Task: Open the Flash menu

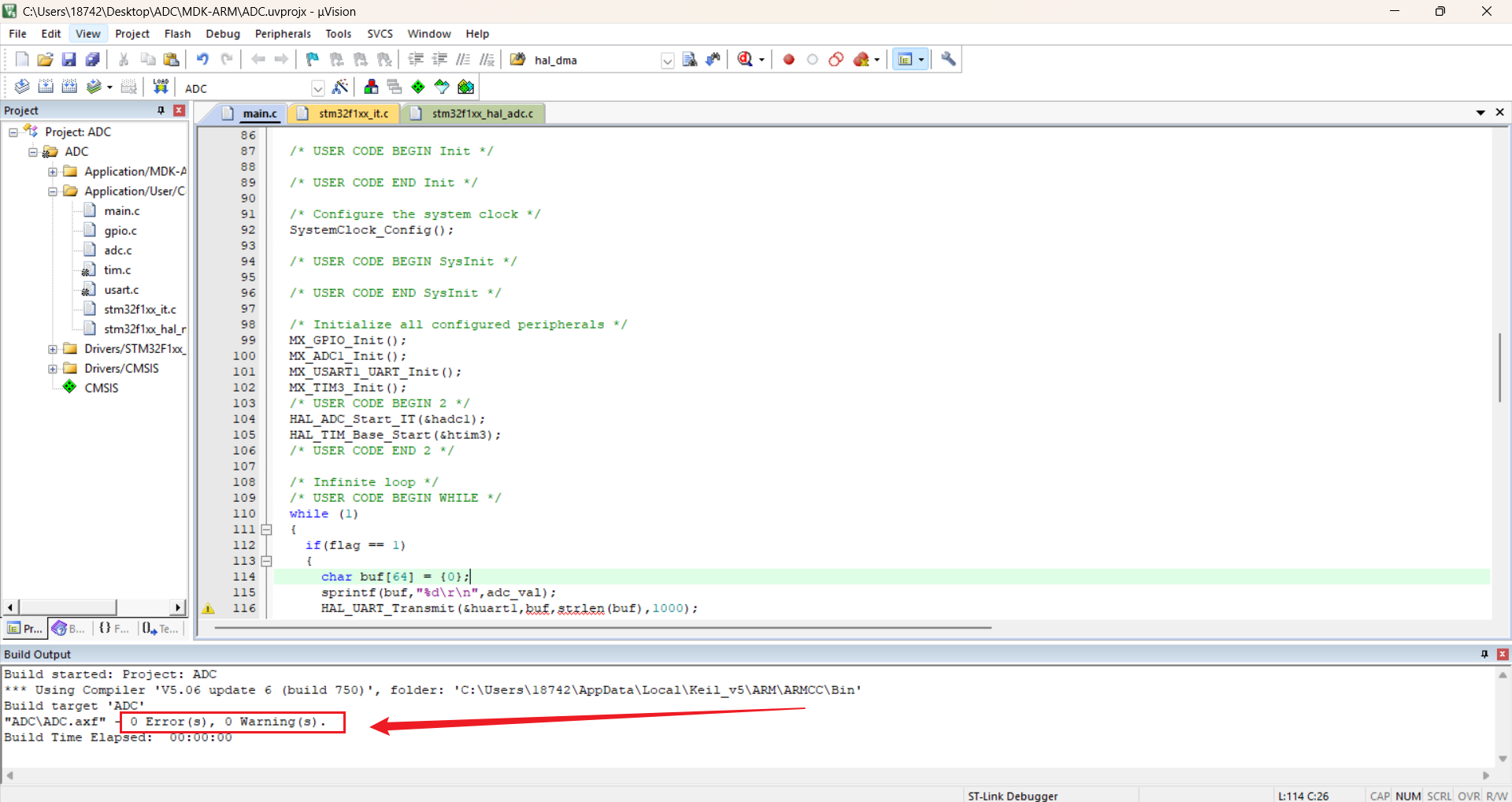Action: click(177, 34)
